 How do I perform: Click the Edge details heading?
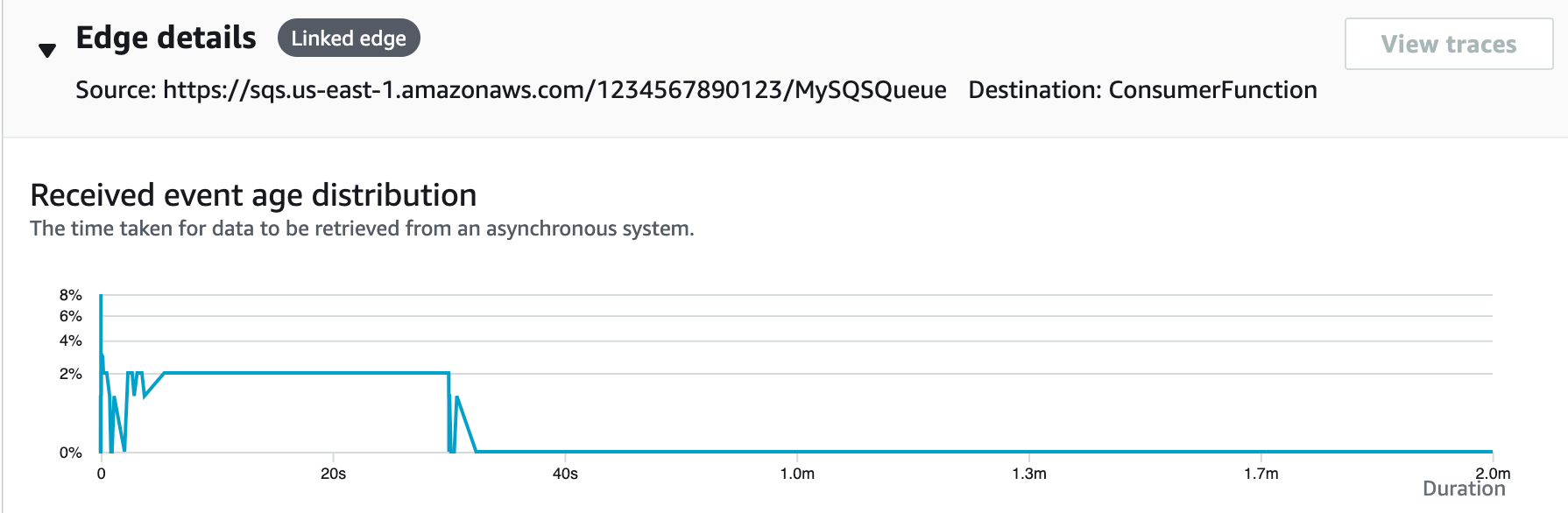(166, 37)
